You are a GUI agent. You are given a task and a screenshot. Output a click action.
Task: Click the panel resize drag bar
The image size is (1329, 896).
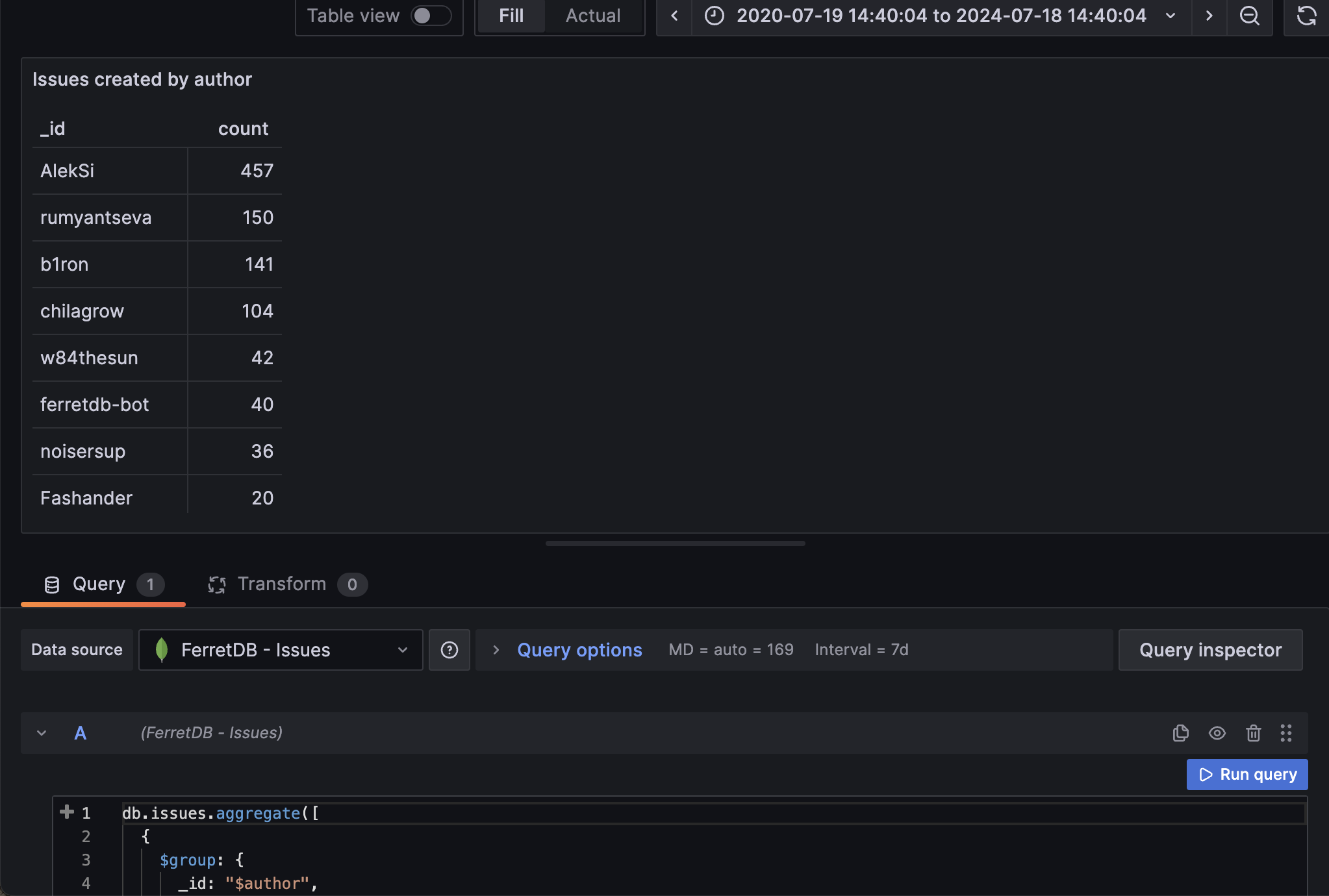(x=675, y=543)
